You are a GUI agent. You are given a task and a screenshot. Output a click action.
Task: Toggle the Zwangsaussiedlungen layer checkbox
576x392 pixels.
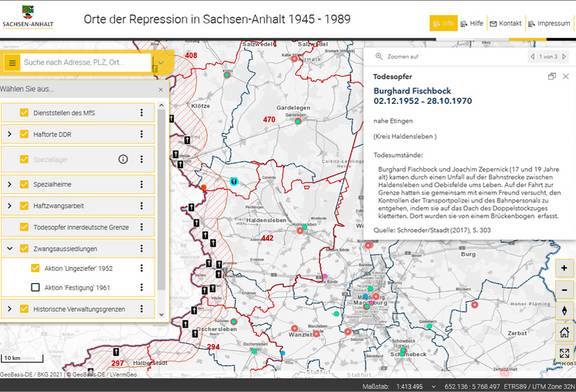point(24,249)
